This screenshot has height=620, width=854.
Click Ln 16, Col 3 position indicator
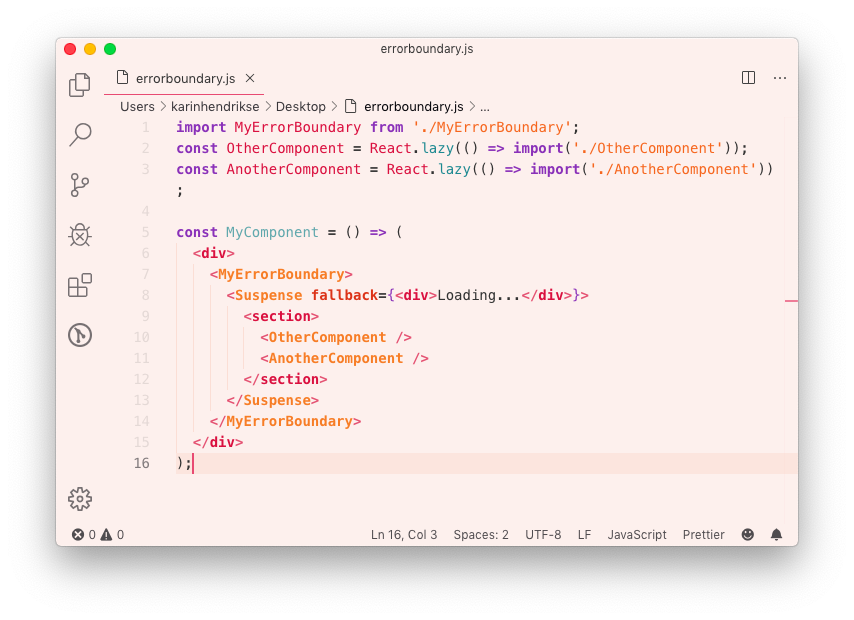point(404,535)
